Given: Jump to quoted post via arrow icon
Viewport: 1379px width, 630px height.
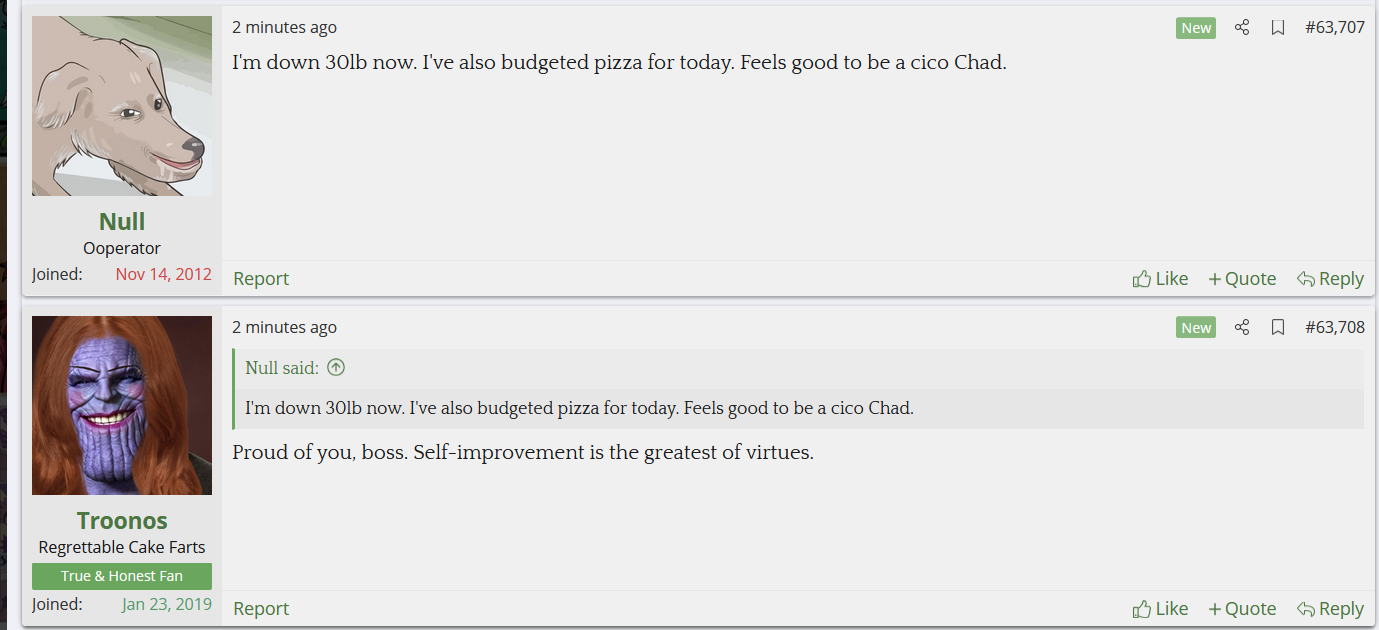Looking at the screenshot, I should [x=336, y=367].
